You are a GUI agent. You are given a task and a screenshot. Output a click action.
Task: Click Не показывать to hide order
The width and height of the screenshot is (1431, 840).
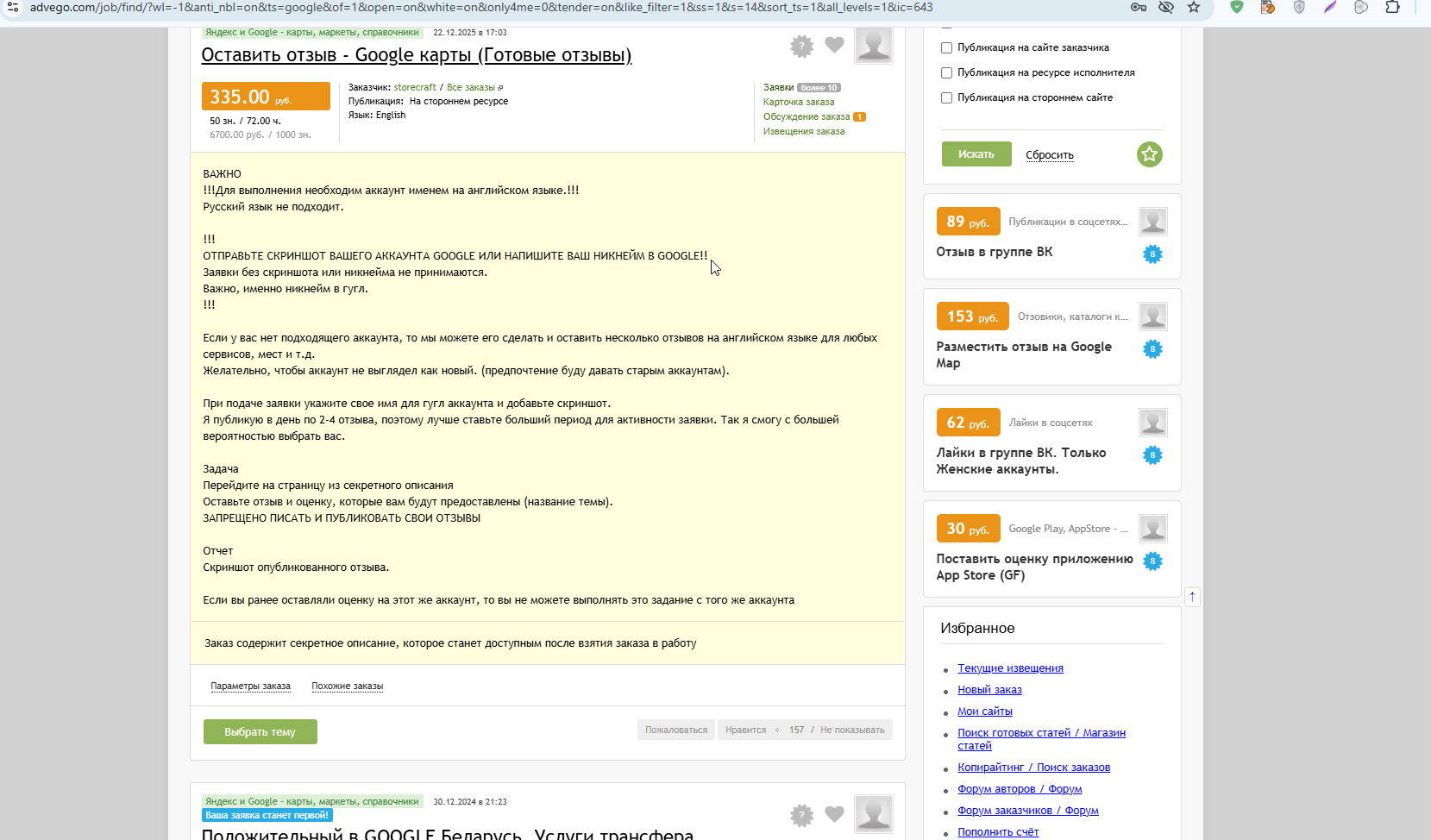(852, 730)
